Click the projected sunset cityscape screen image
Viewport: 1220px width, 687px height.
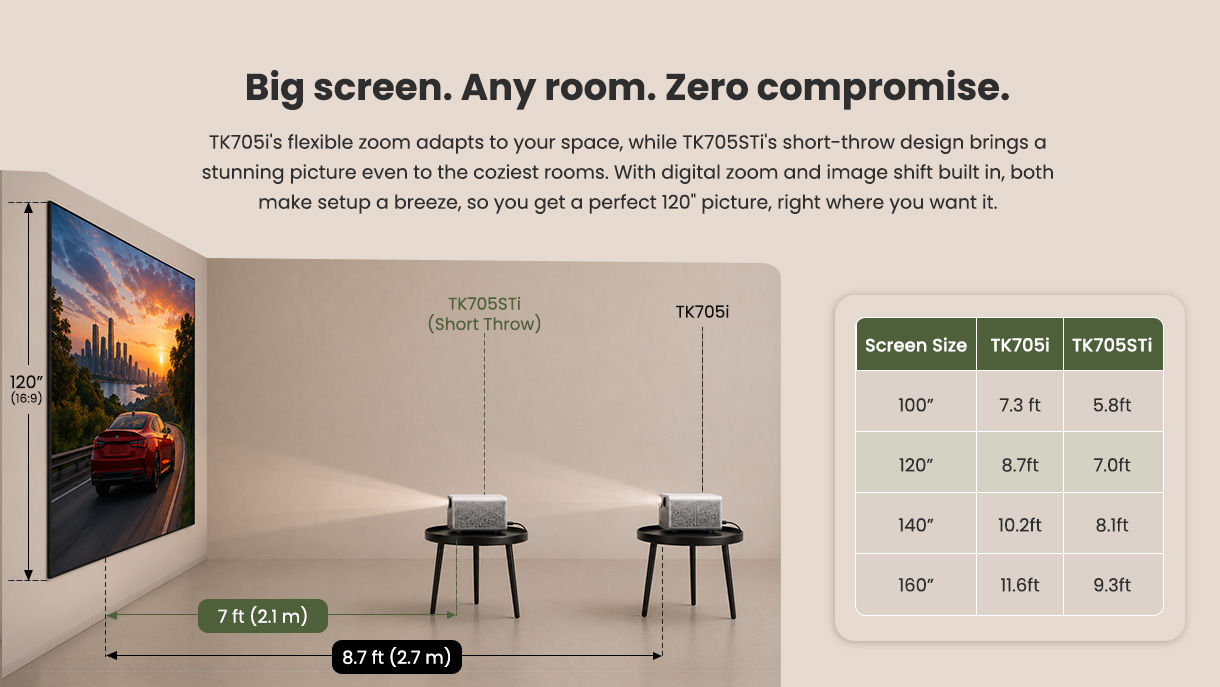pyautogui.click(x=121, y=390)
